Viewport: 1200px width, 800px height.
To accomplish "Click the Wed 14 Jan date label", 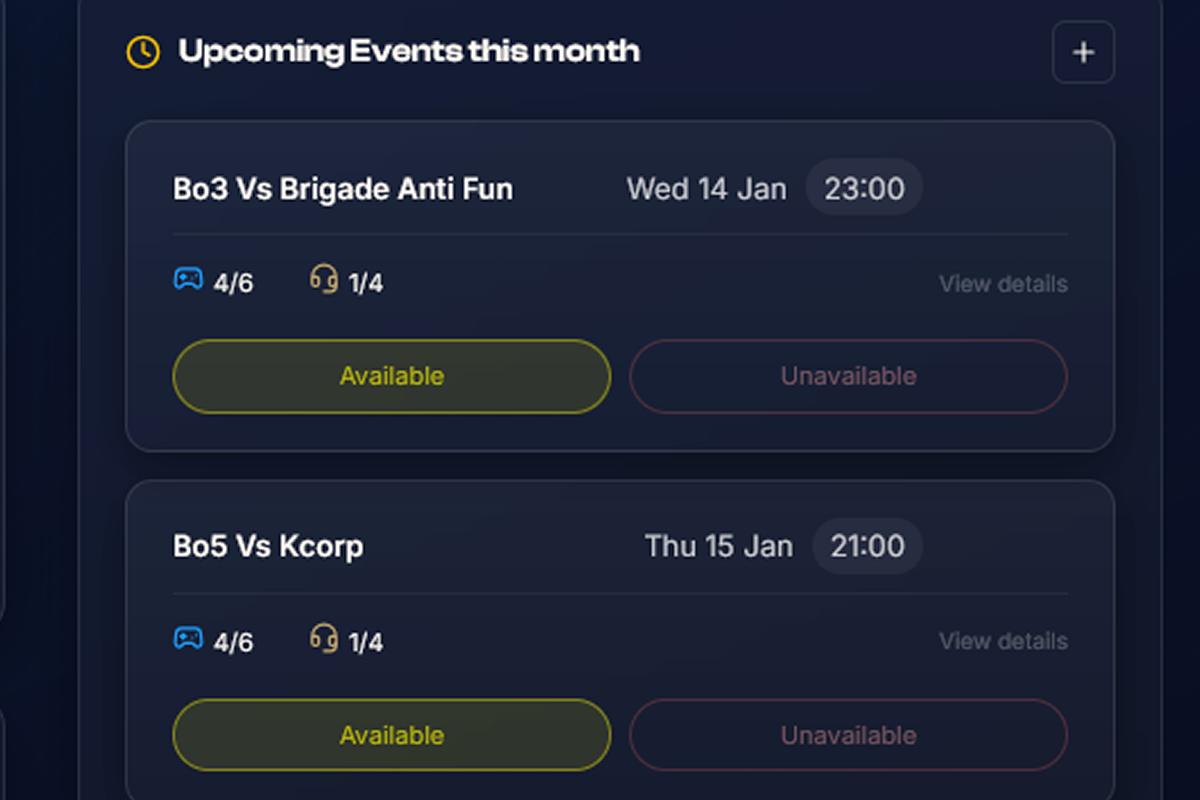I will (706, 188).
